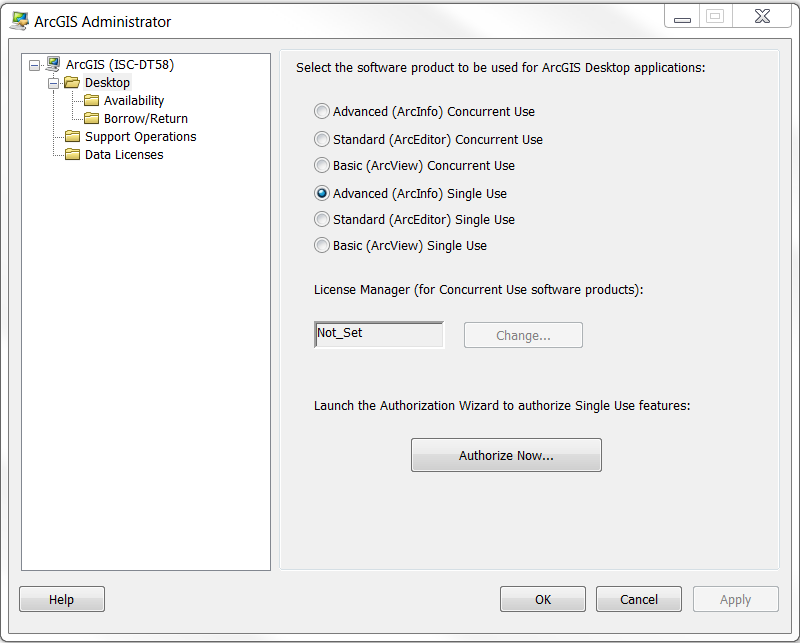Click the Change... button

click(523, 335)
